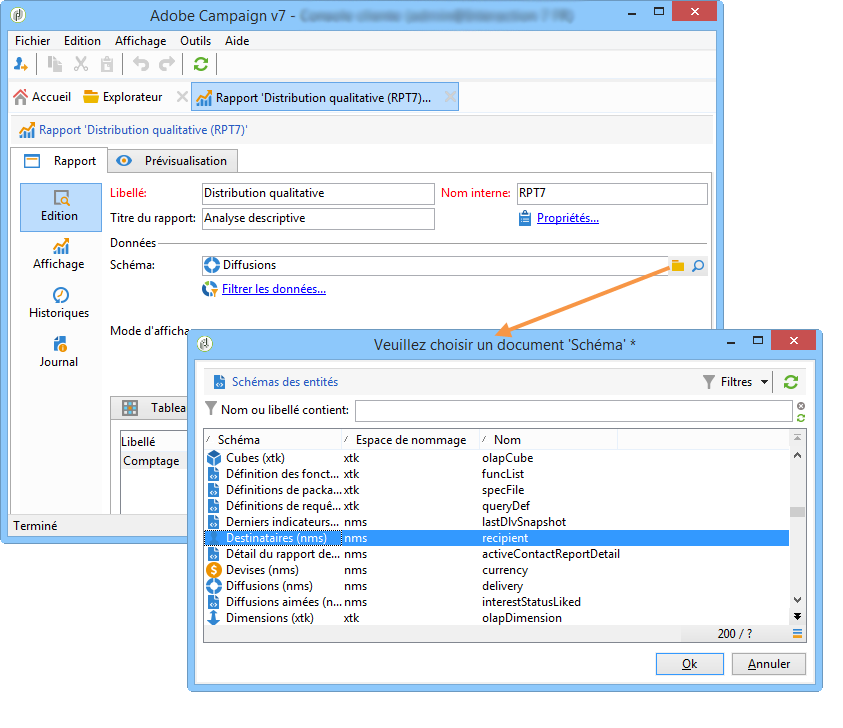The width and height of the screenshot is (843, 728).
Task: Open the Fichier menu
Action: (32, 41)
